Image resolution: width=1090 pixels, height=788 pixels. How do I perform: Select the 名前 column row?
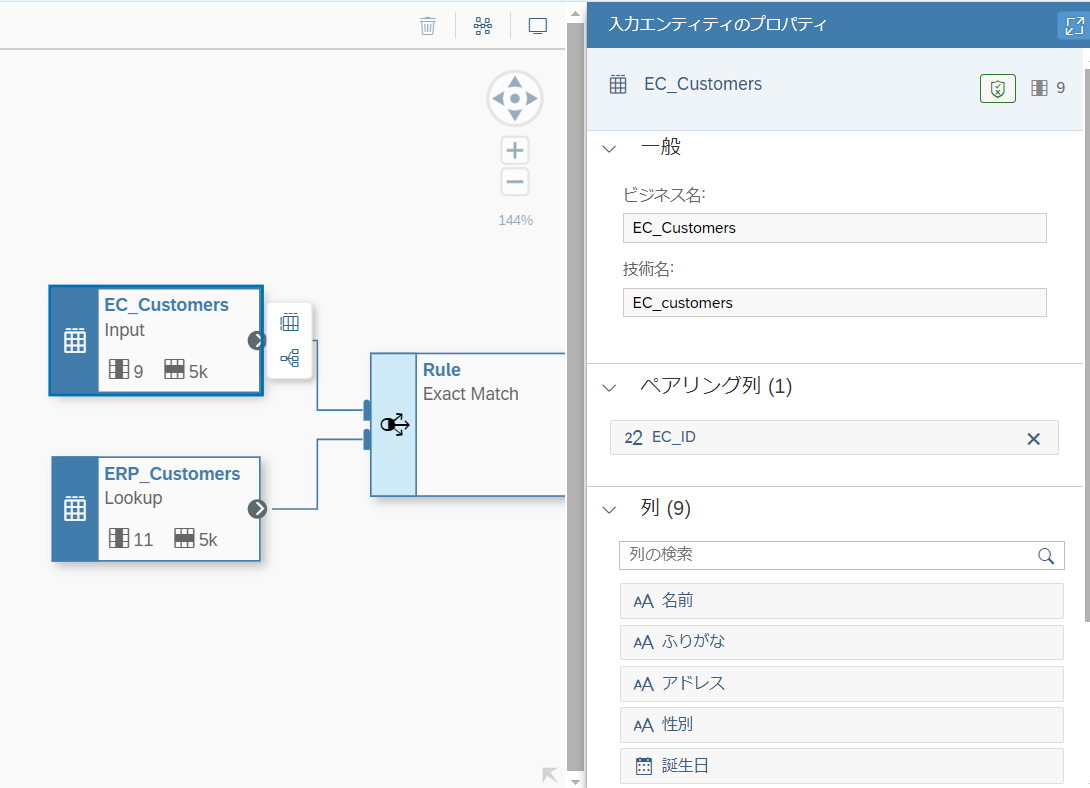point(842,601)
